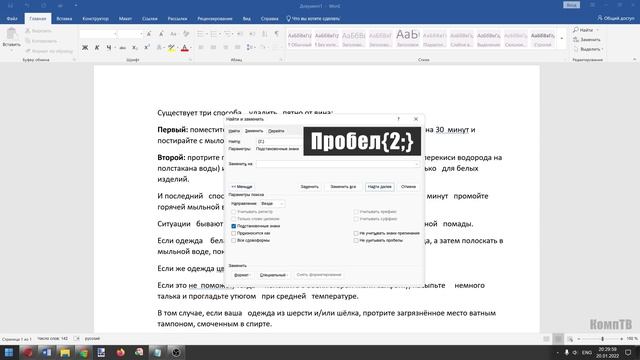
Task: Click the yellow text highlight marker icon
Action: click(171, 48)
